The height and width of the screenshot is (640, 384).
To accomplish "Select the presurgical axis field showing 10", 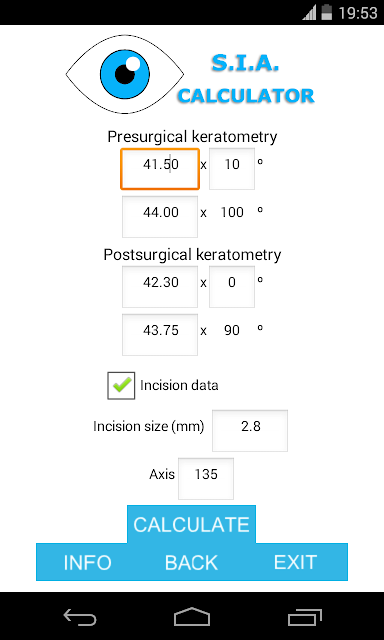I will (232, 169).
